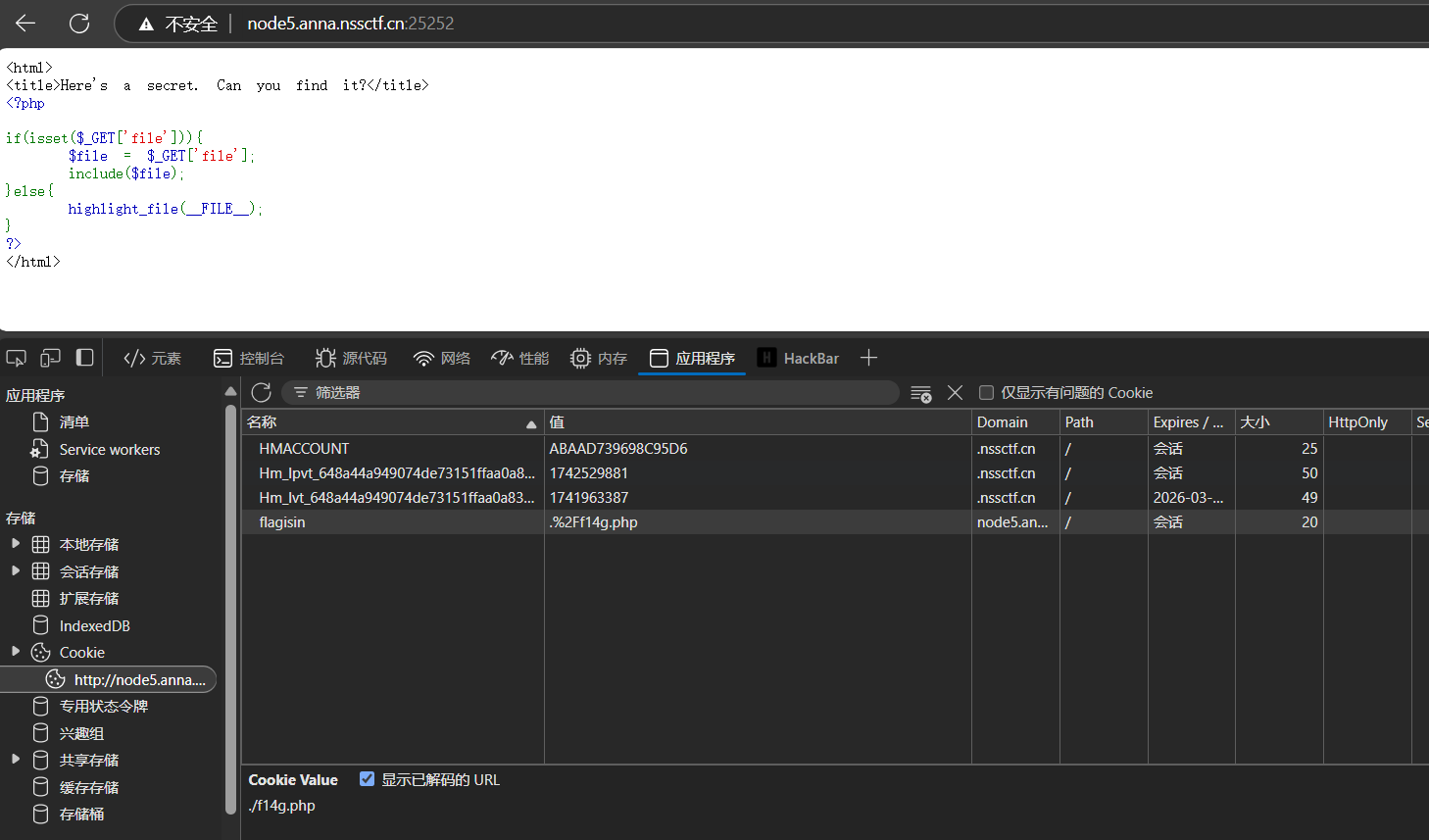Reload the page with the refresh icon
This screenshot has width=1429, height=840.
coord(79,24)
